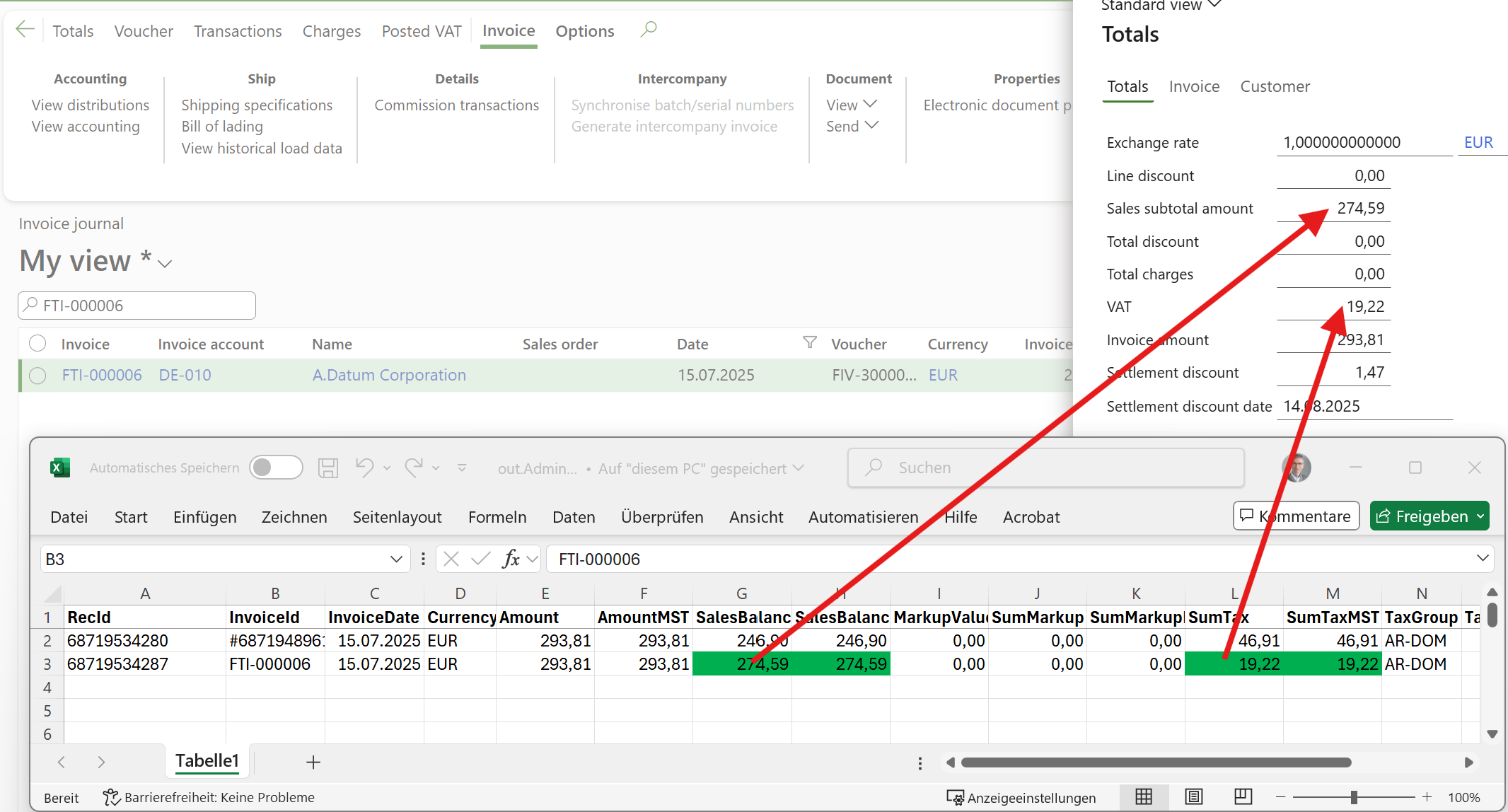Click the cancel X in formula bar
This screenshot has width=1508, height=812.
pos(451,559)
